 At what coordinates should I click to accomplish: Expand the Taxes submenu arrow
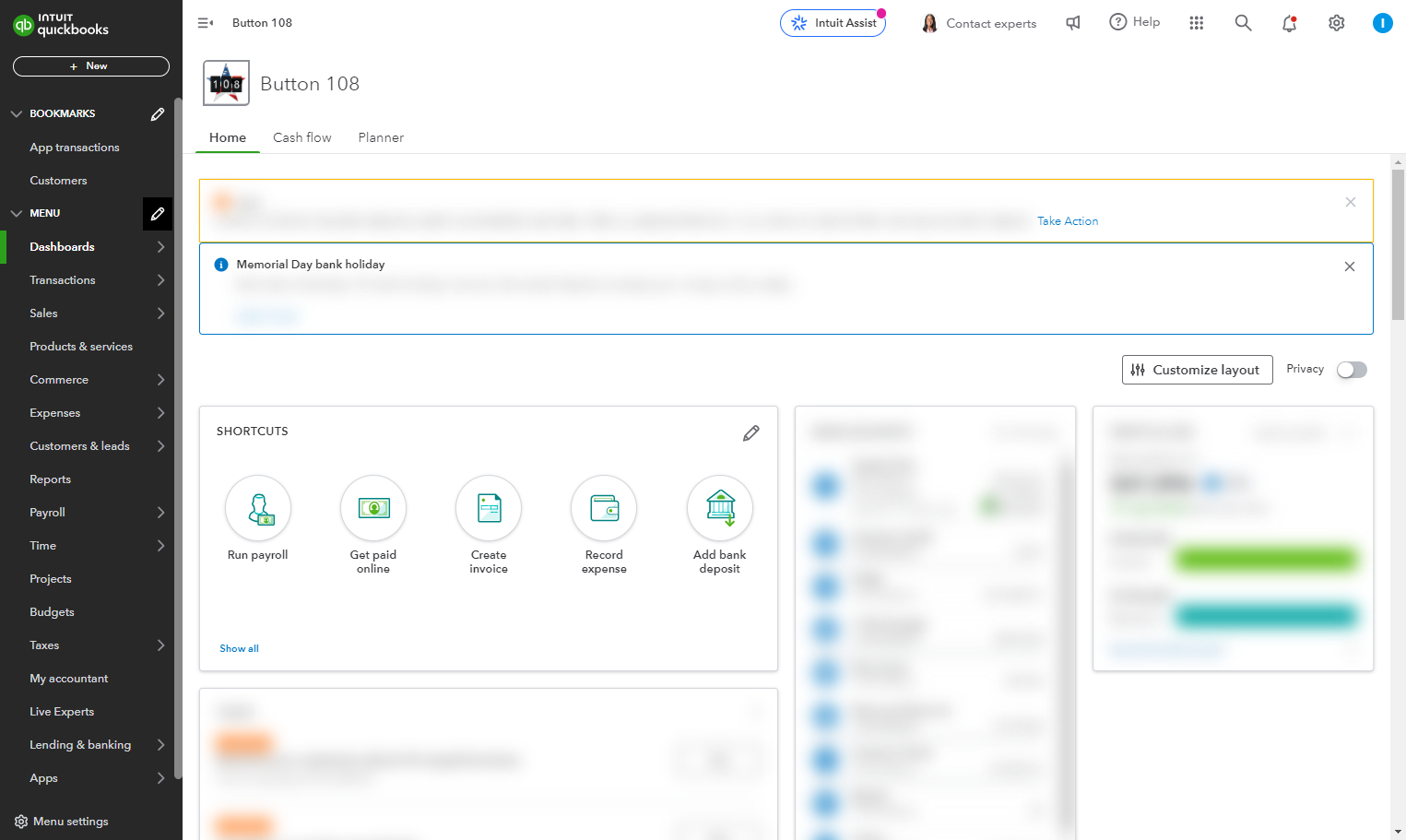pyautogui.click(x=160, y=645)
